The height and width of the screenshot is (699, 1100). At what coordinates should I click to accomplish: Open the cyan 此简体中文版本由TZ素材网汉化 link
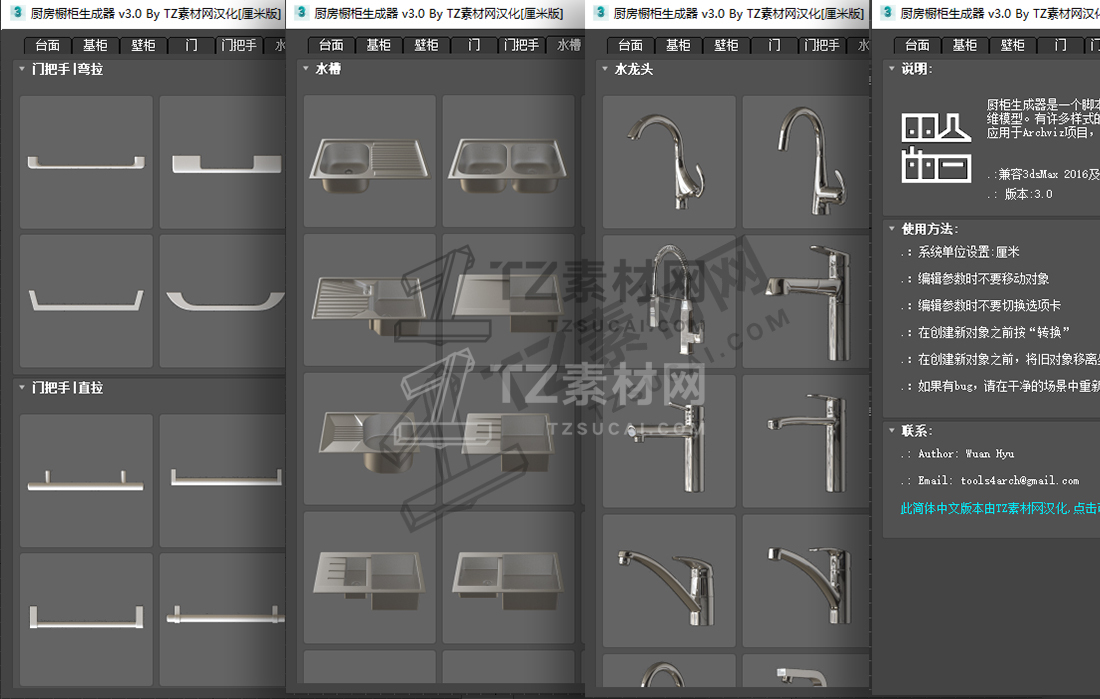(x=1000, y=508)
